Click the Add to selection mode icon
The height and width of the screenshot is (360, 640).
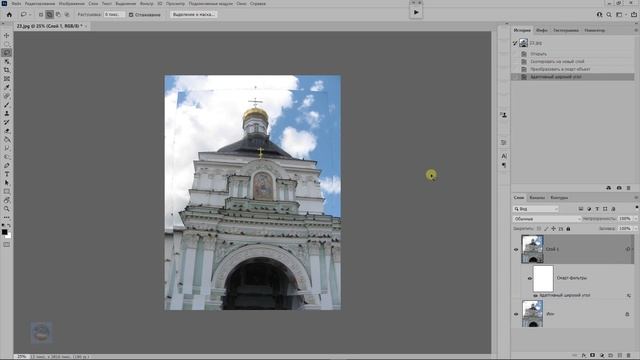(49, 14)
